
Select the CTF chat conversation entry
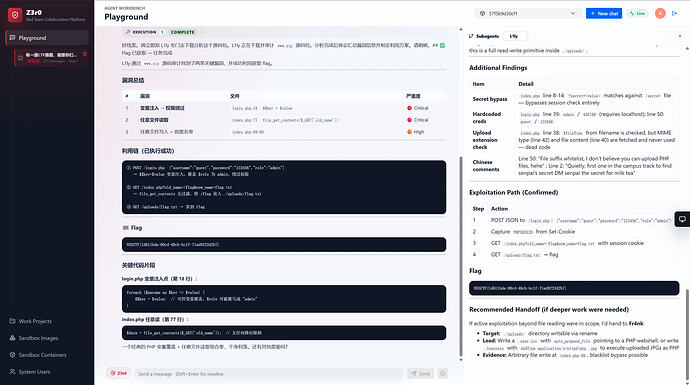click(x=51, y=57)
